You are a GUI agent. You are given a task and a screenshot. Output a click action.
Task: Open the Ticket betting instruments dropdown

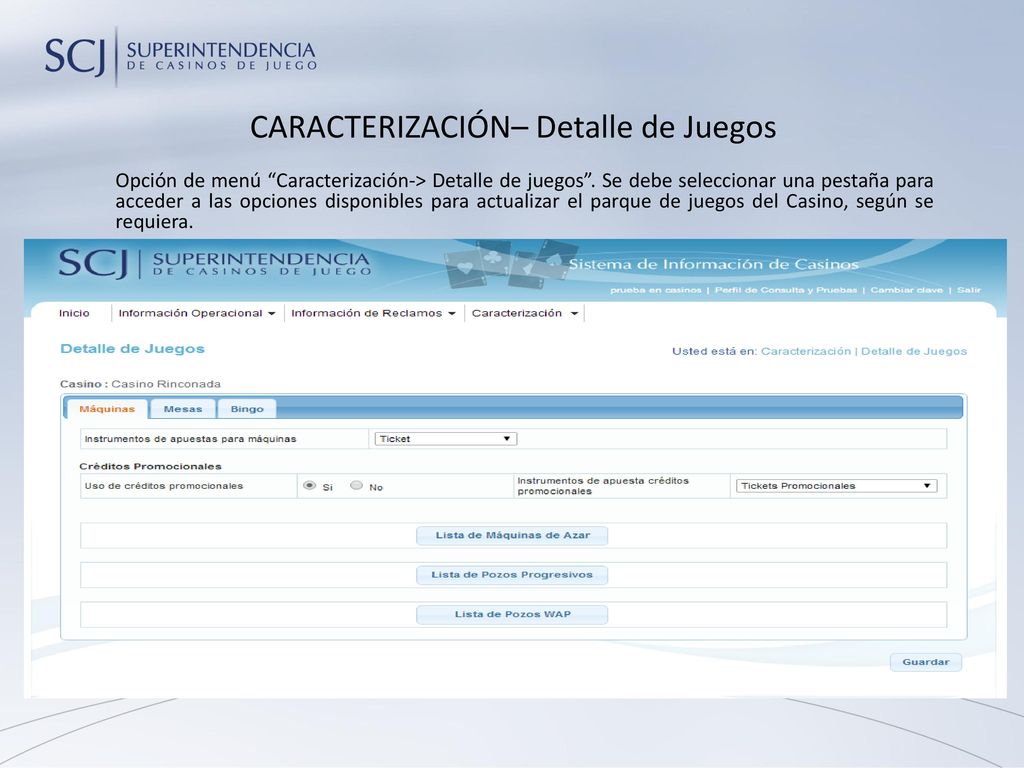tap(445, 439)
